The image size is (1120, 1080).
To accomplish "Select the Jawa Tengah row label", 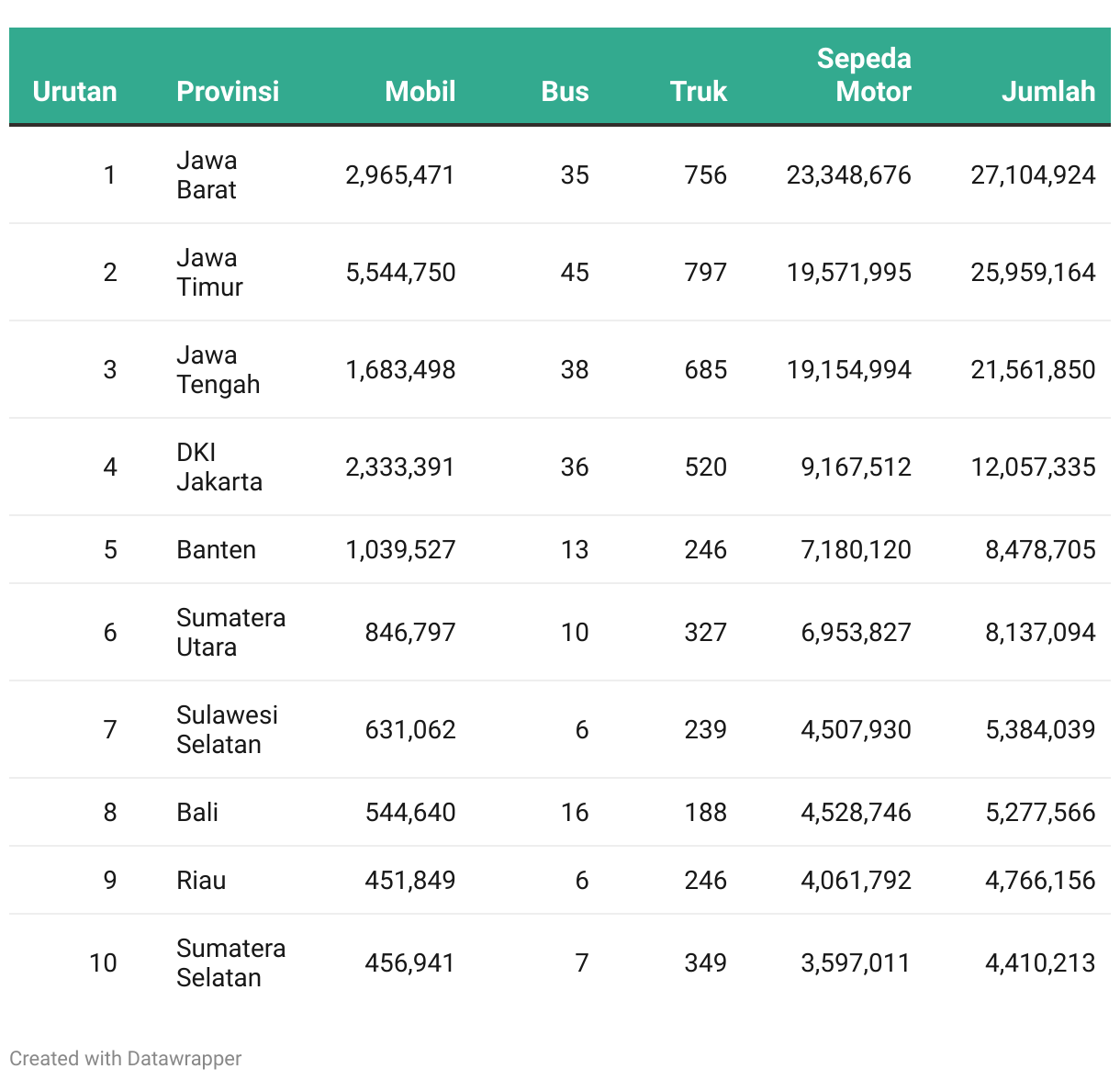I will click(x=218, y=370).
